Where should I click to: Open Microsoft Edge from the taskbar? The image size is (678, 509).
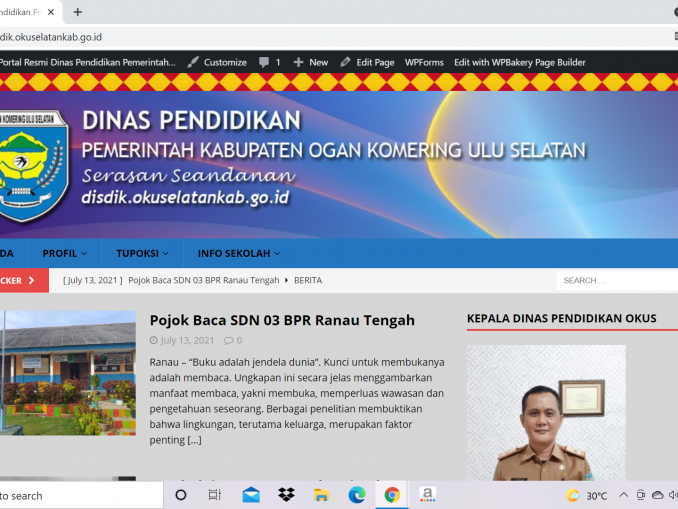pyautogui.click(x=357, y=495)
